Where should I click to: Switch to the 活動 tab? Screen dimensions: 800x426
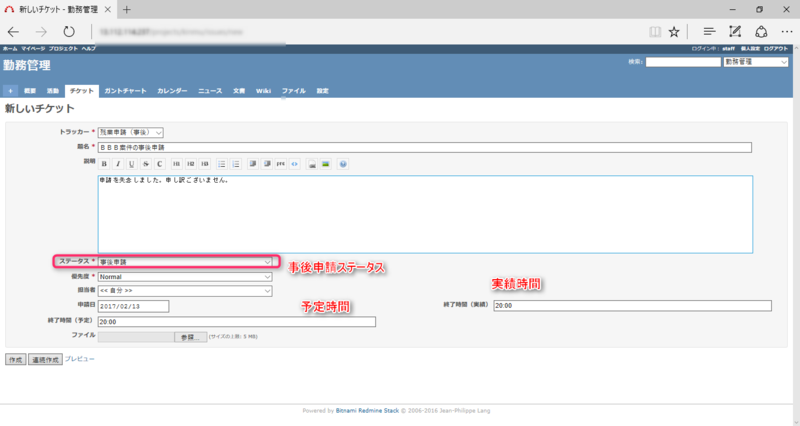[x=53, y=91]
